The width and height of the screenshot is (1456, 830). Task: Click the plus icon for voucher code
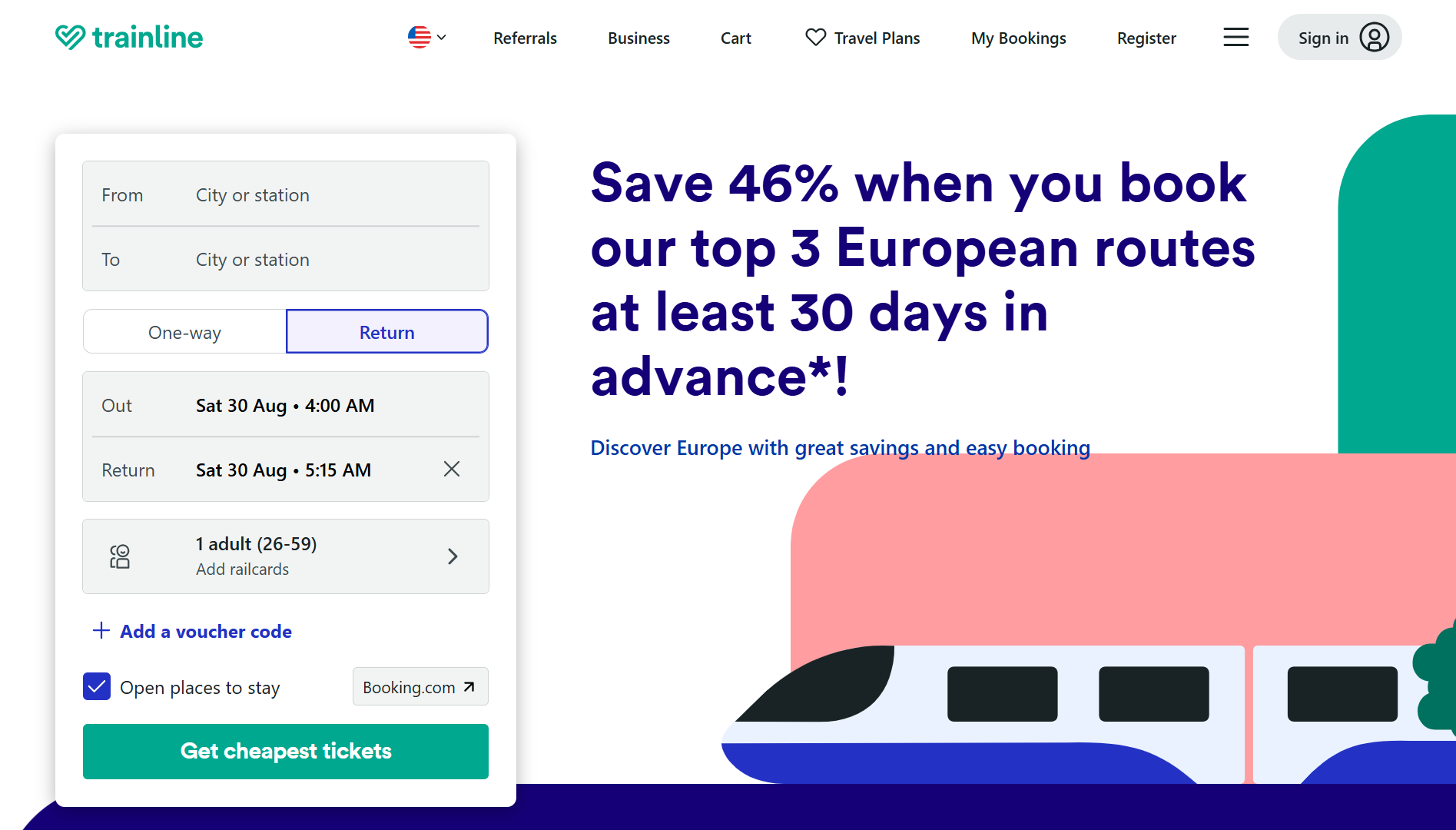coord(101,631)
